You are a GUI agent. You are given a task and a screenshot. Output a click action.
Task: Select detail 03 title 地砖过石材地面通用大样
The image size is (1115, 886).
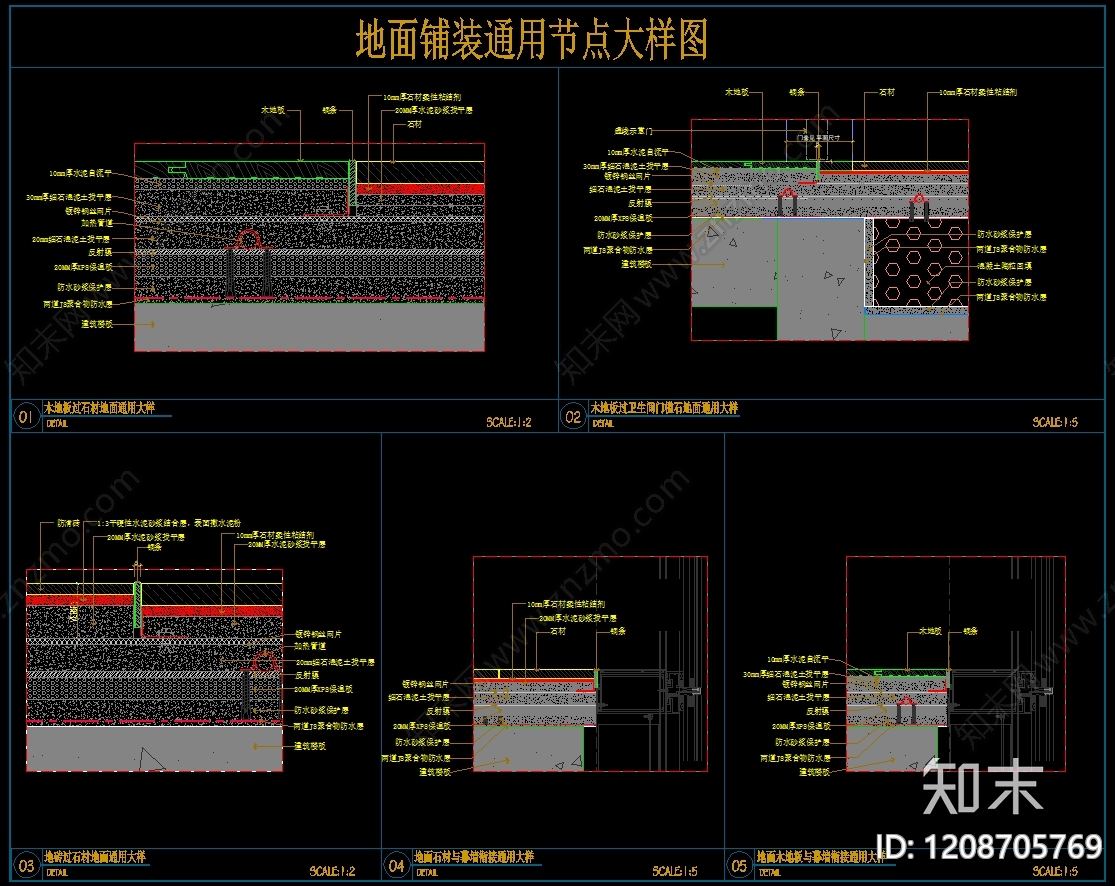click(95, 857)
